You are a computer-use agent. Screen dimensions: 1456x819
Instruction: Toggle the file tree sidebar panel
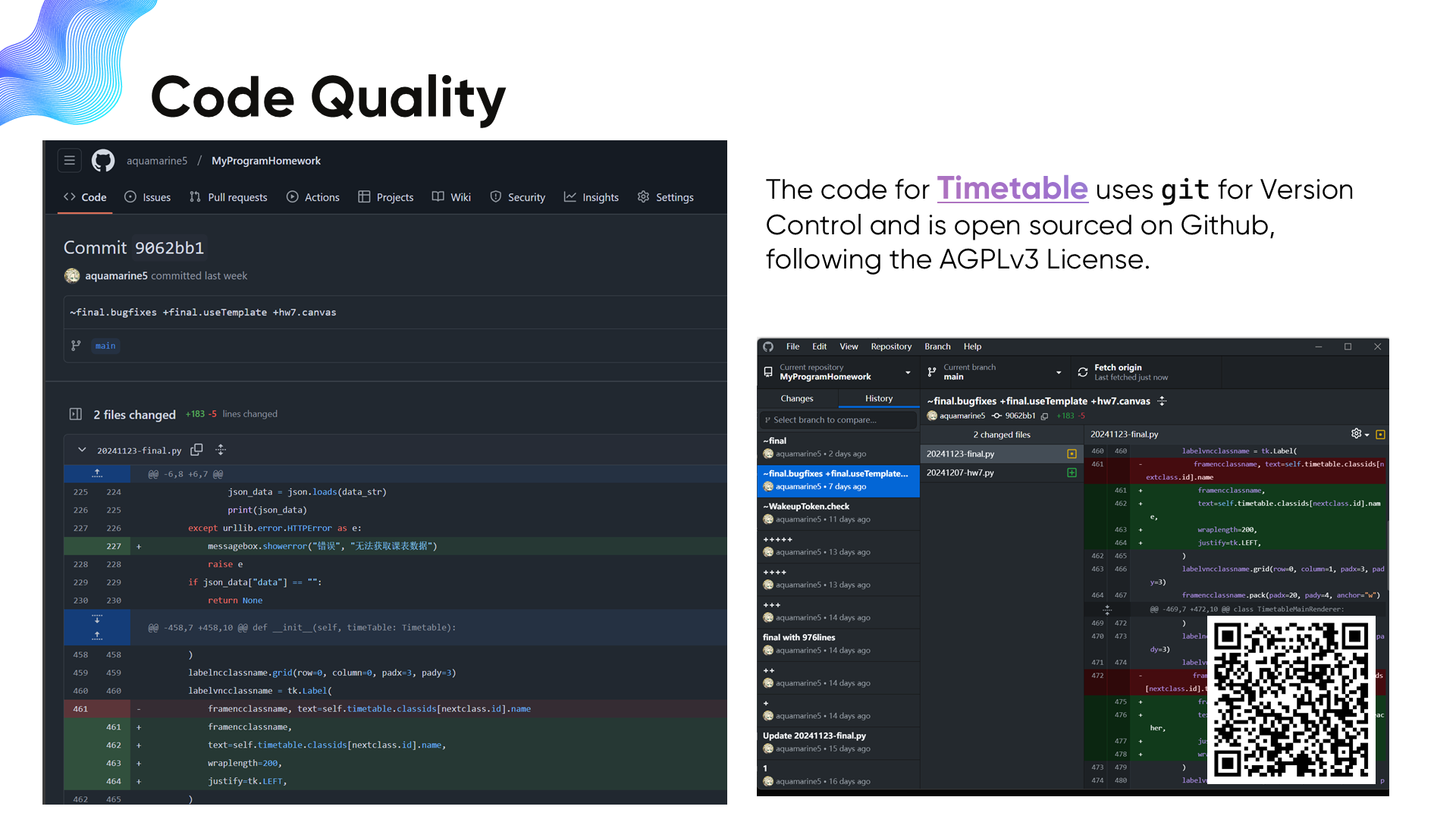click(76, 414)
